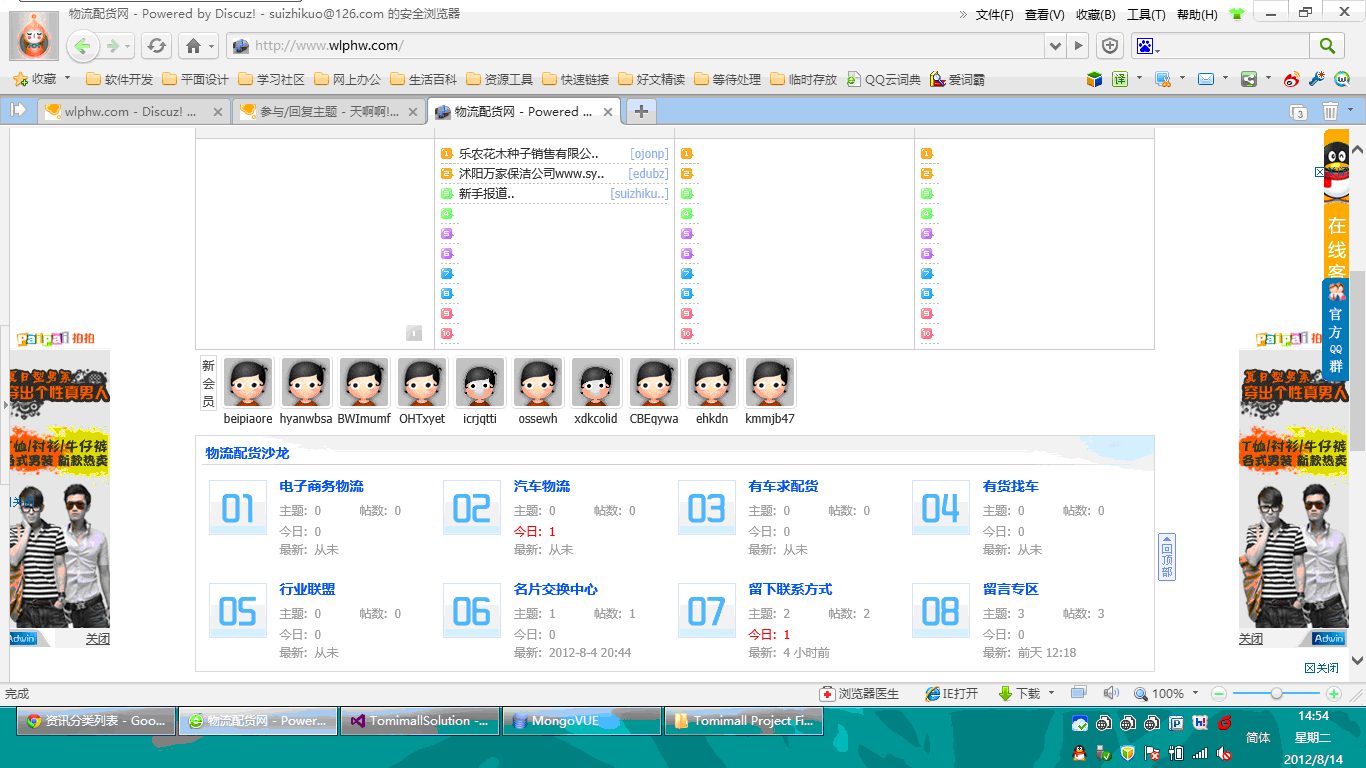The image size is (1366, 768).
Task: Go to the browser home page
Action: tap(190, 46)
